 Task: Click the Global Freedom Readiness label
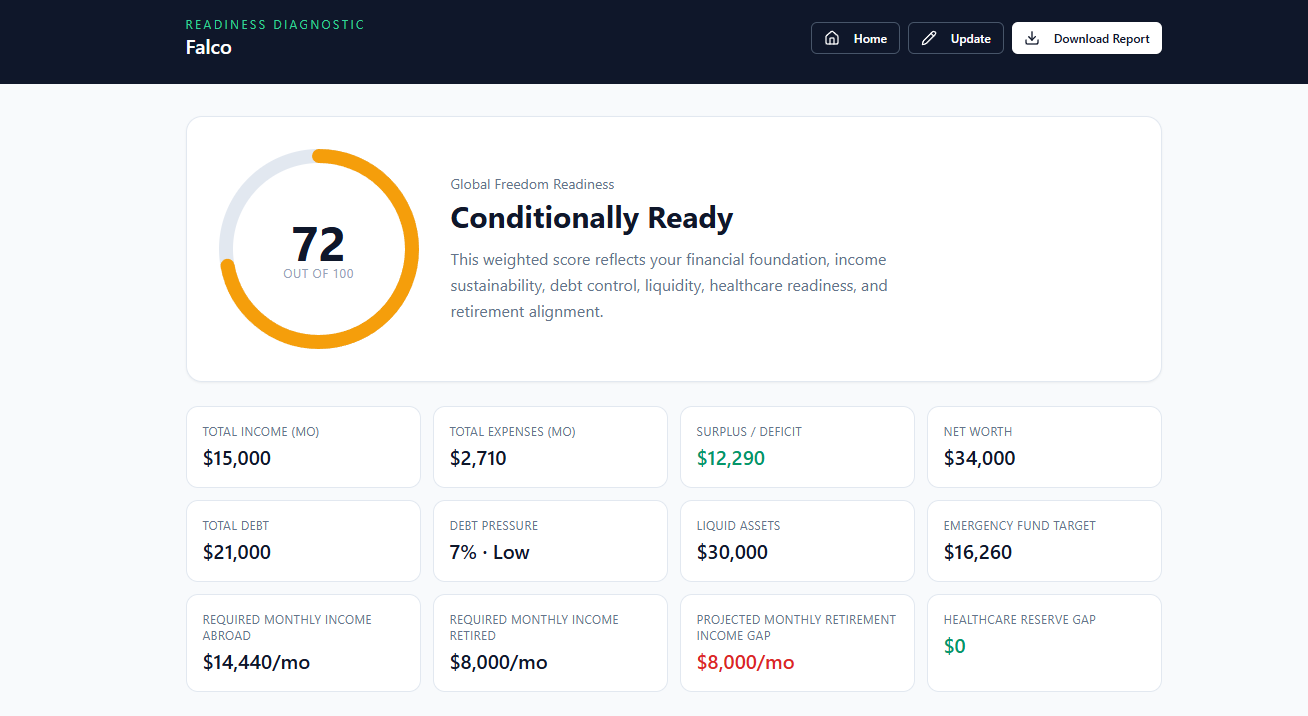[x=532, y=184]
